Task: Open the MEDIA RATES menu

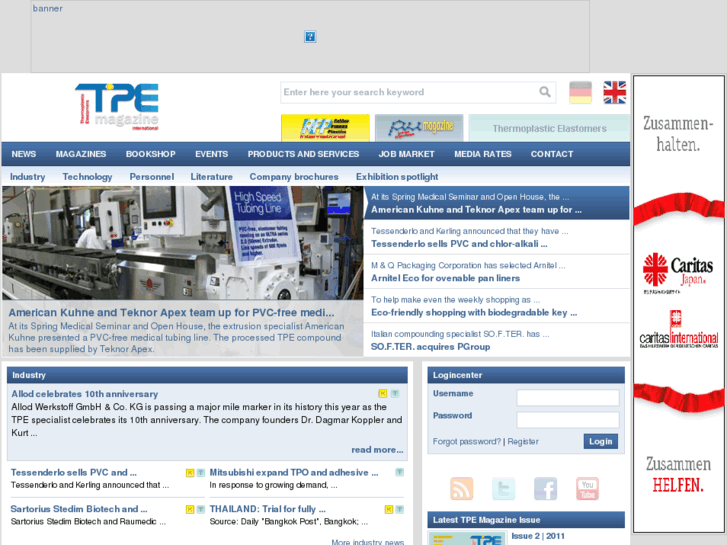Action: pyautogui.click(x=483, y=154)
